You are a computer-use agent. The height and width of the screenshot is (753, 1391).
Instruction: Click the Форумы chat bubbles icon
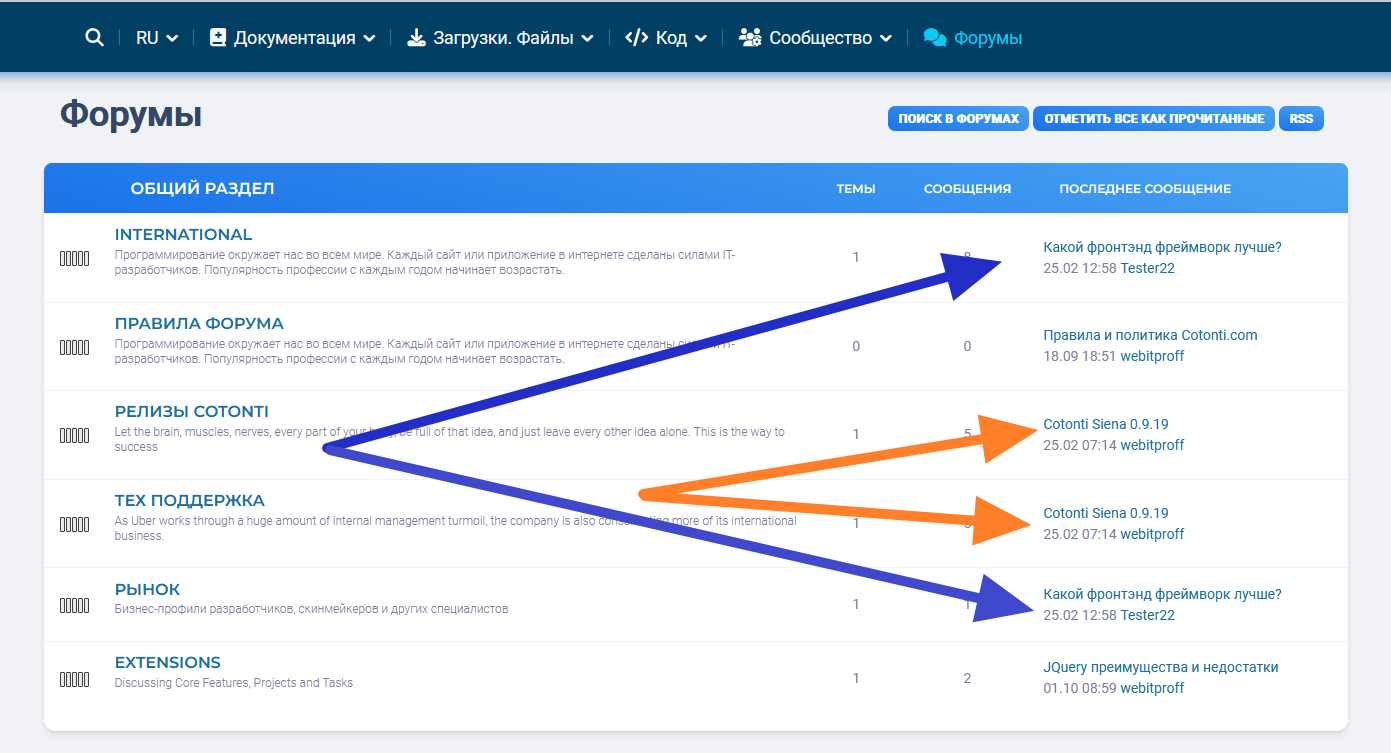pos(935,38)
